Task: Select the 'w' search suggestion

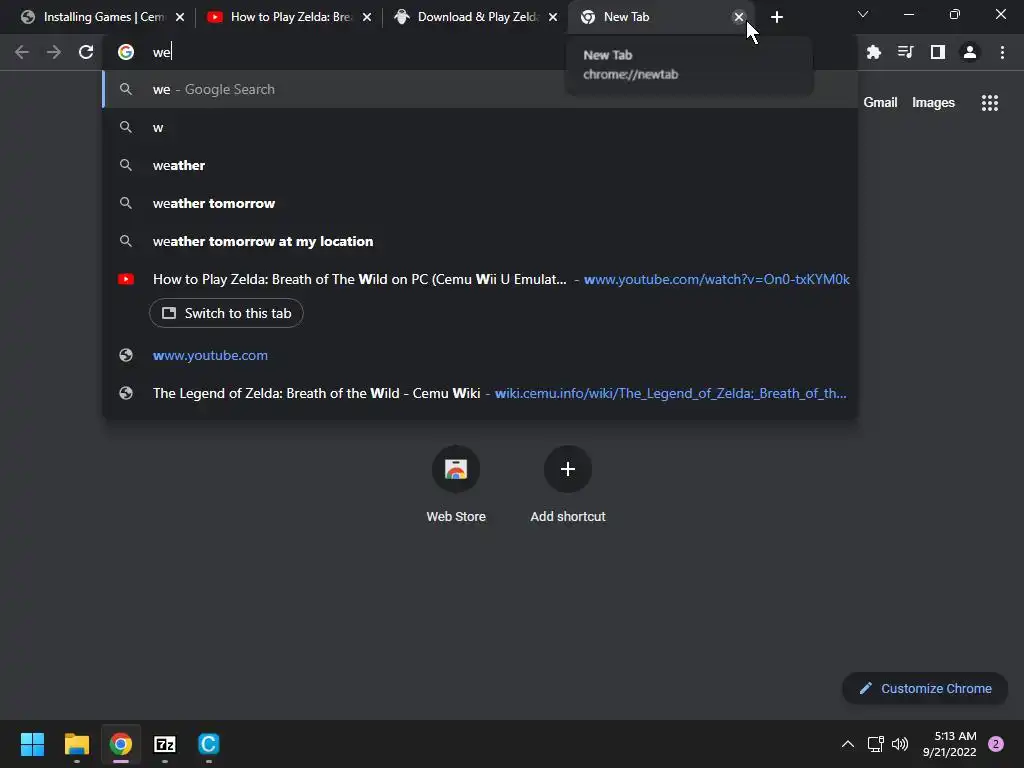Action: pyautogui.click(x=480, y=127)
